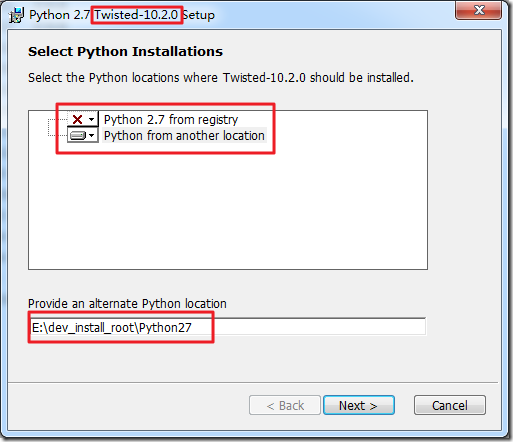The image size is (513, 442).
Task: Click the red X icon beside Python 2.7 from registry
Action: tap(77, 119)
